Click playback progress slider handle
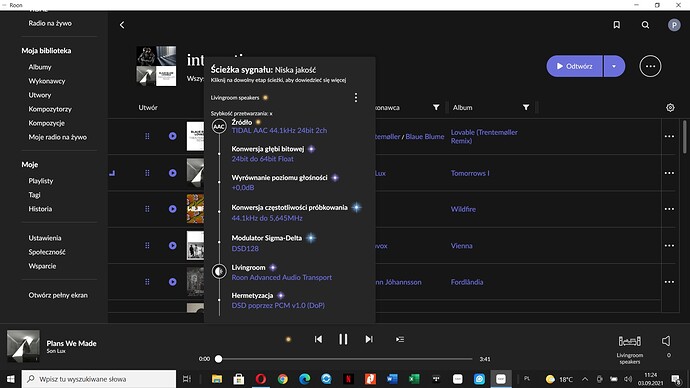Screen dimensions: 690x388 tap(218, 359)
